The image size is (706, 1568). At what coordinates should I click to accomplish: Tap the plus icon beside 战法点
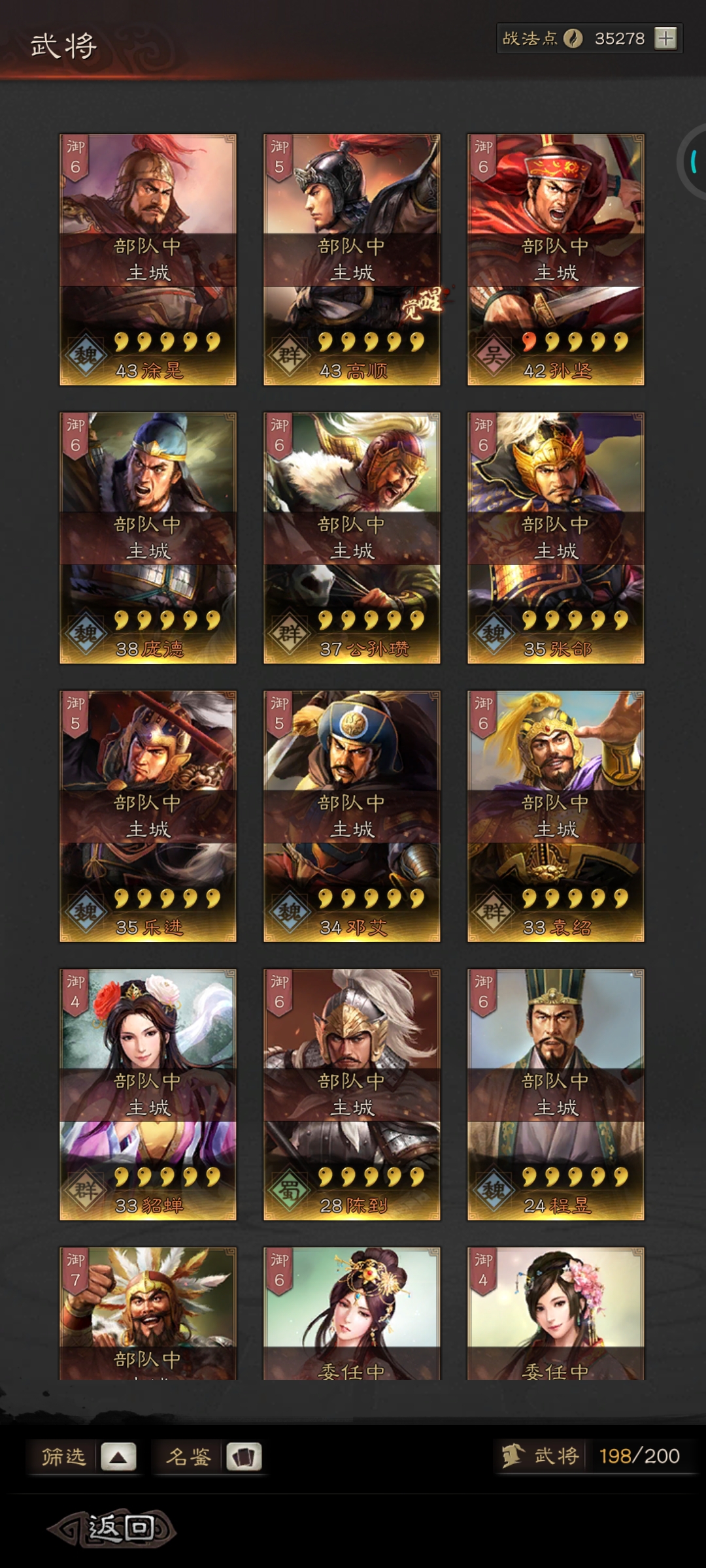point(665,39)
